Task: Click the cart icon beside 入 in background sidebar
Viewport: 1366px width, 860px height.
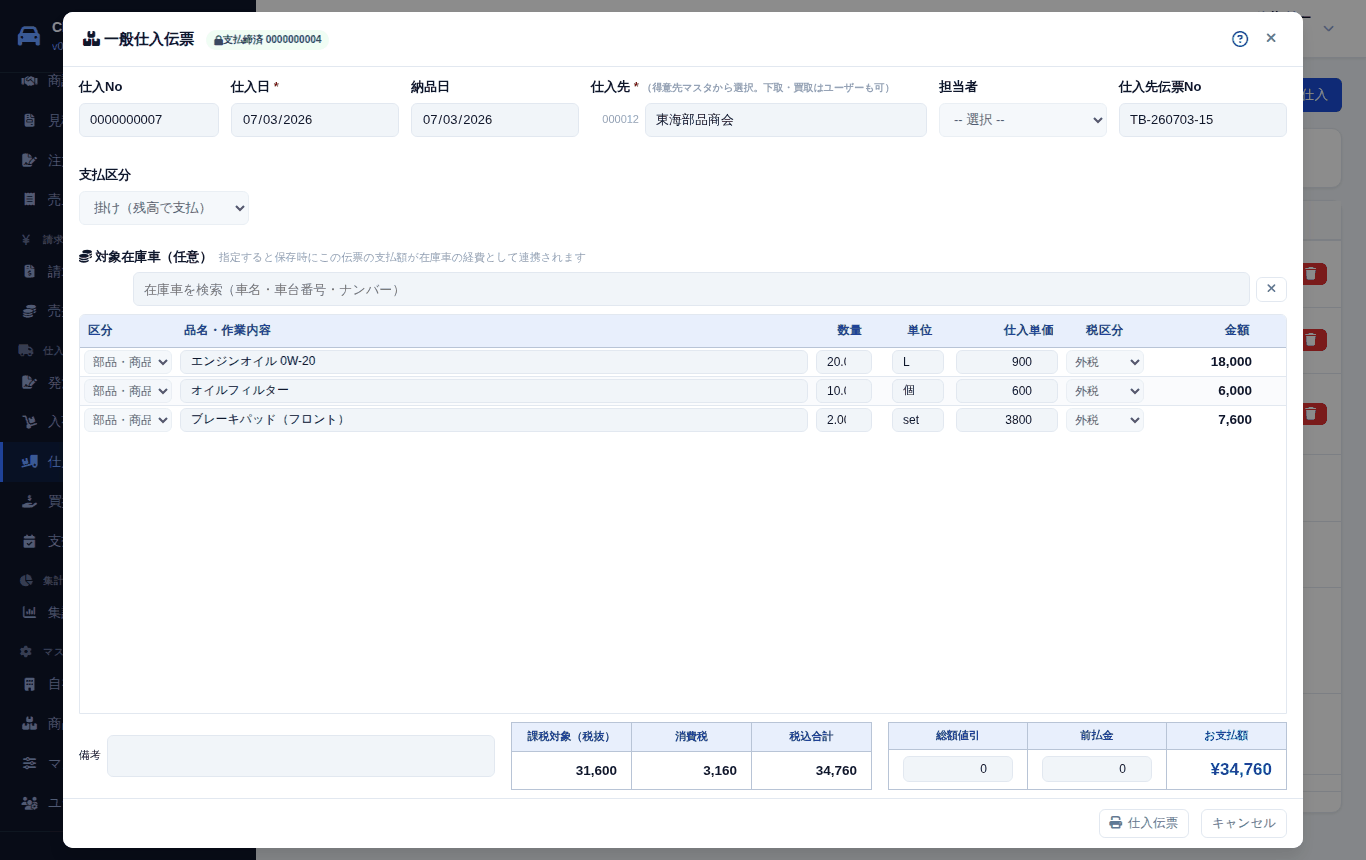Action: [29, 421]
